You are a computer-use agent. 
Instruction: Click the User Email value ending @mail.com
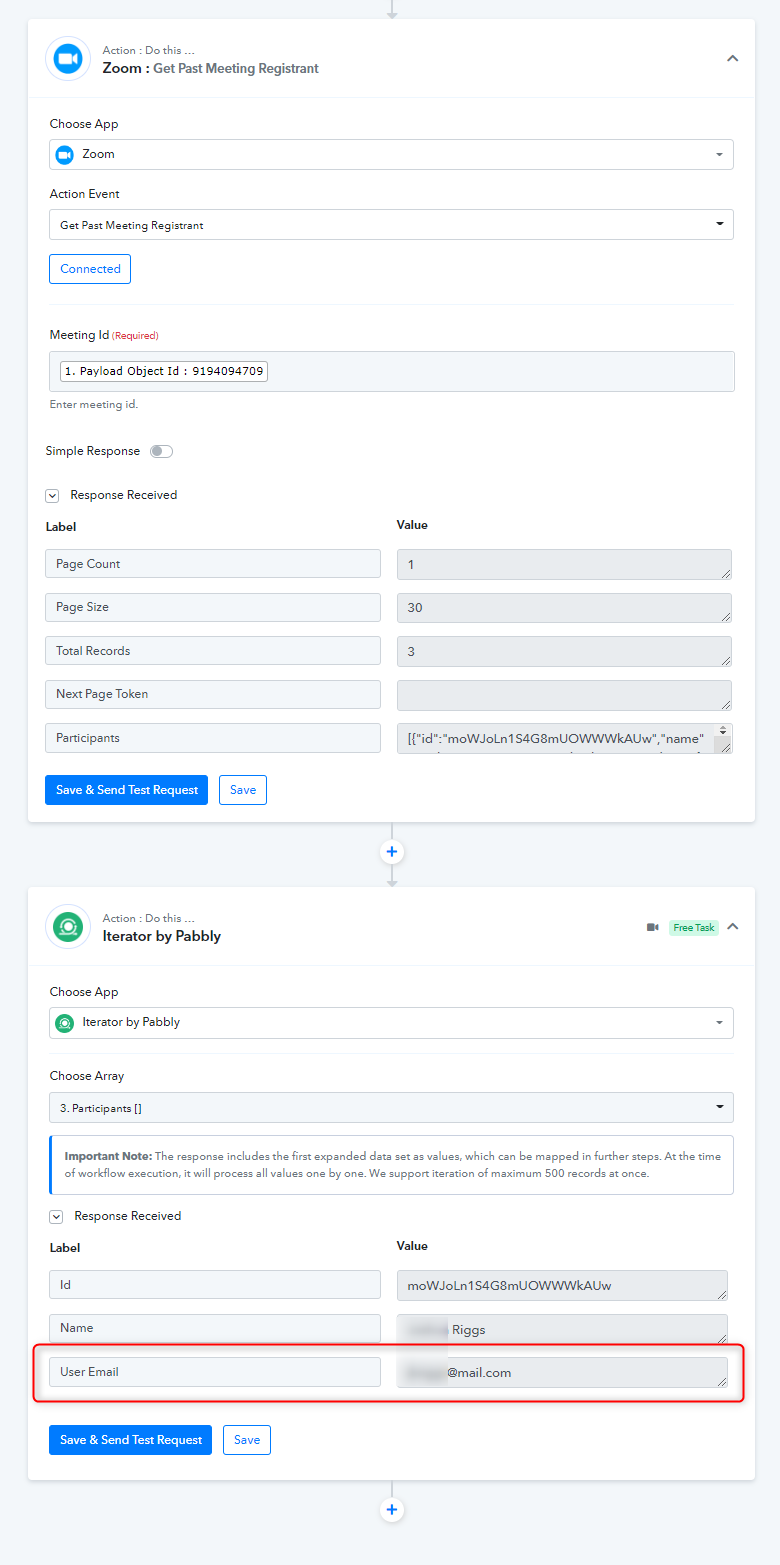tap(562, 1372)
